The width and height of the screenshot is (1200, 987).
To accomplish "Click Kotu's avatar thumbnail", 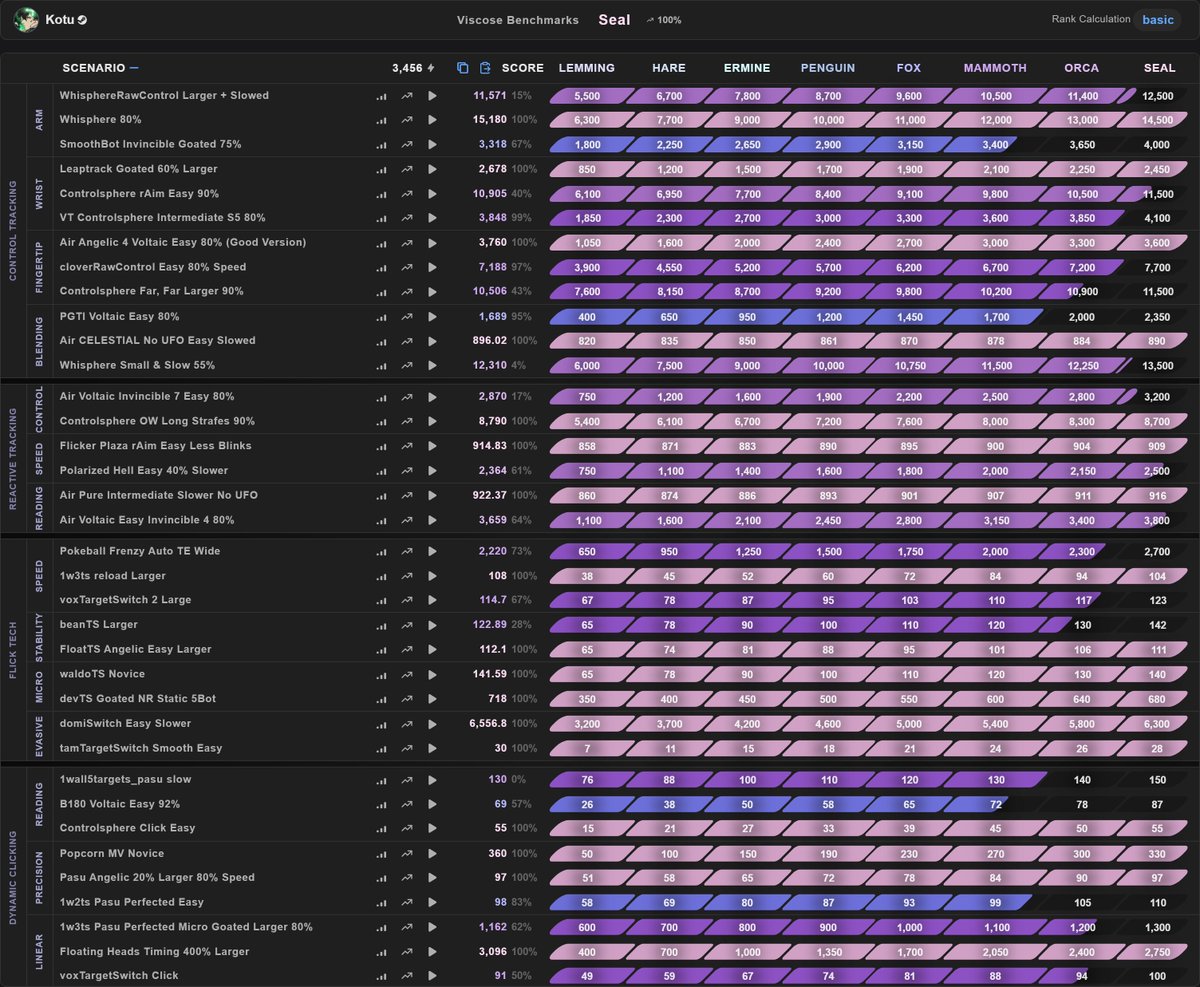I will tap(25, 19).
